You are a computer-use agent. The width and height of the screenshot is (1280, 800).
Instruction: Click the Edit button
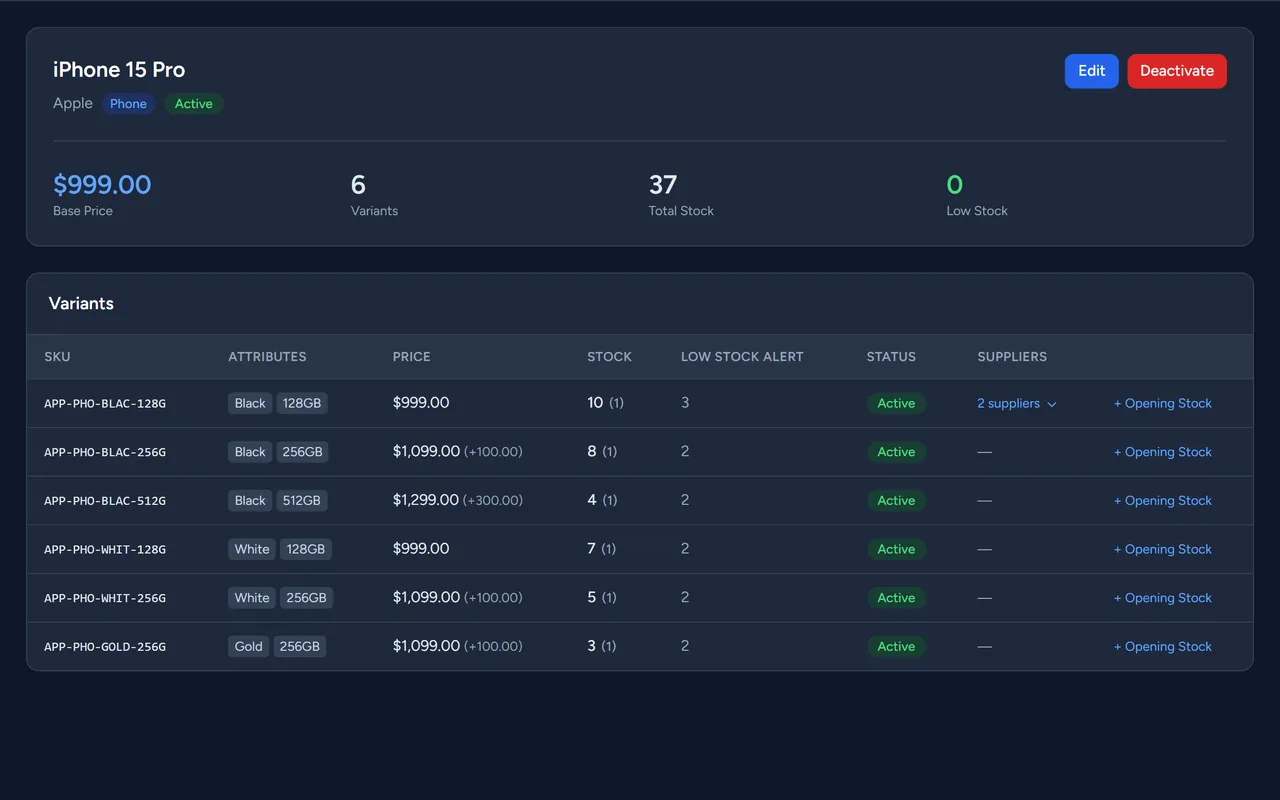click(1091, 71)
